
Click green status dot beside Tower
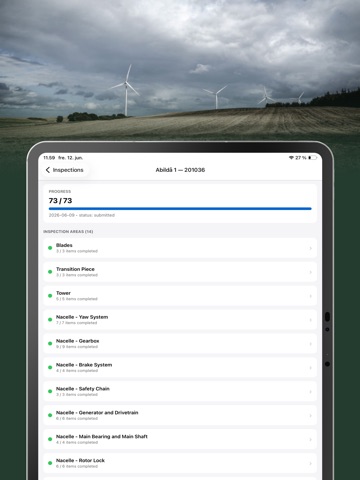[x=50, y=296]
